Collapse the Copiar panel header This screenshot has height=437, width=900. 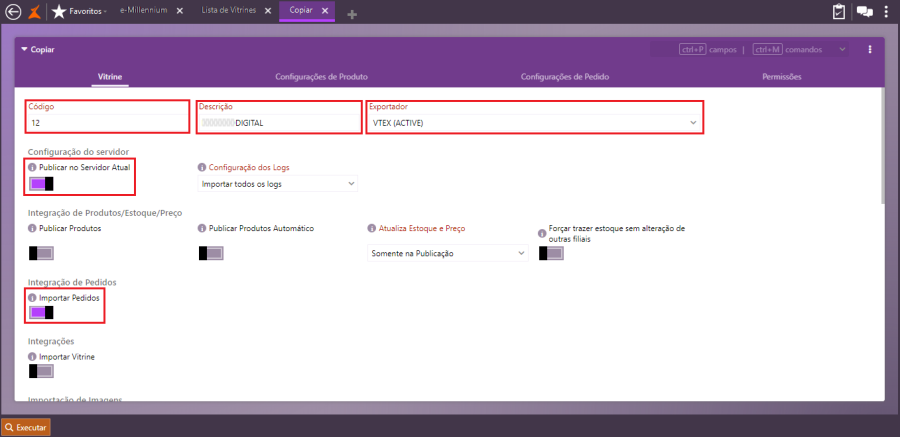pyautogui.click(x=24, y=49)
